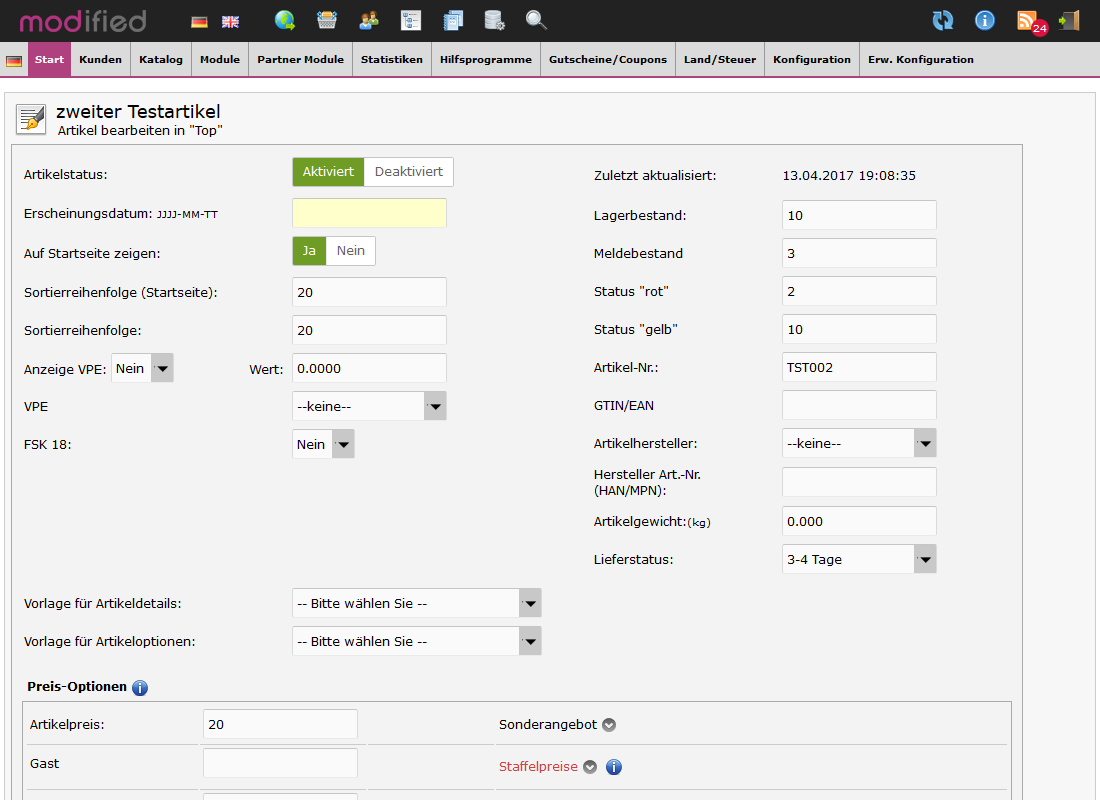Click the magnifying glass search icon
The height and width of the screenshot is (800, 1100).
[x=536, y=20]
